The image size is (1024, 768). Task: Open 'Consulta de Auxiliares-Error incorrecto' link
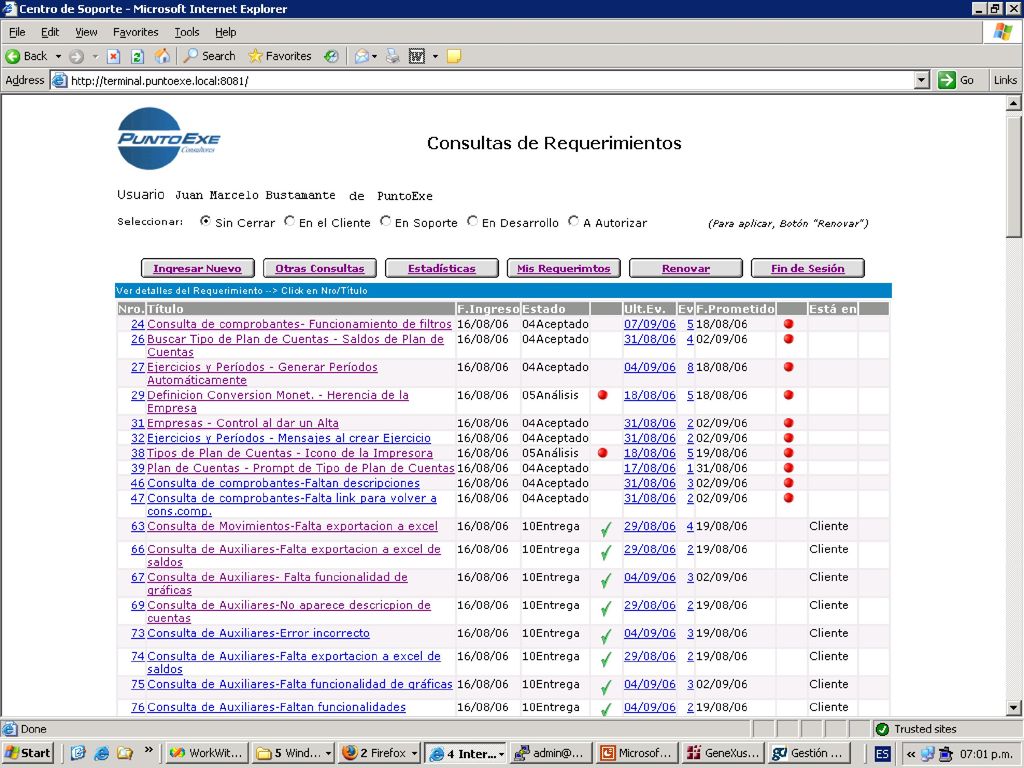[258, 633]
